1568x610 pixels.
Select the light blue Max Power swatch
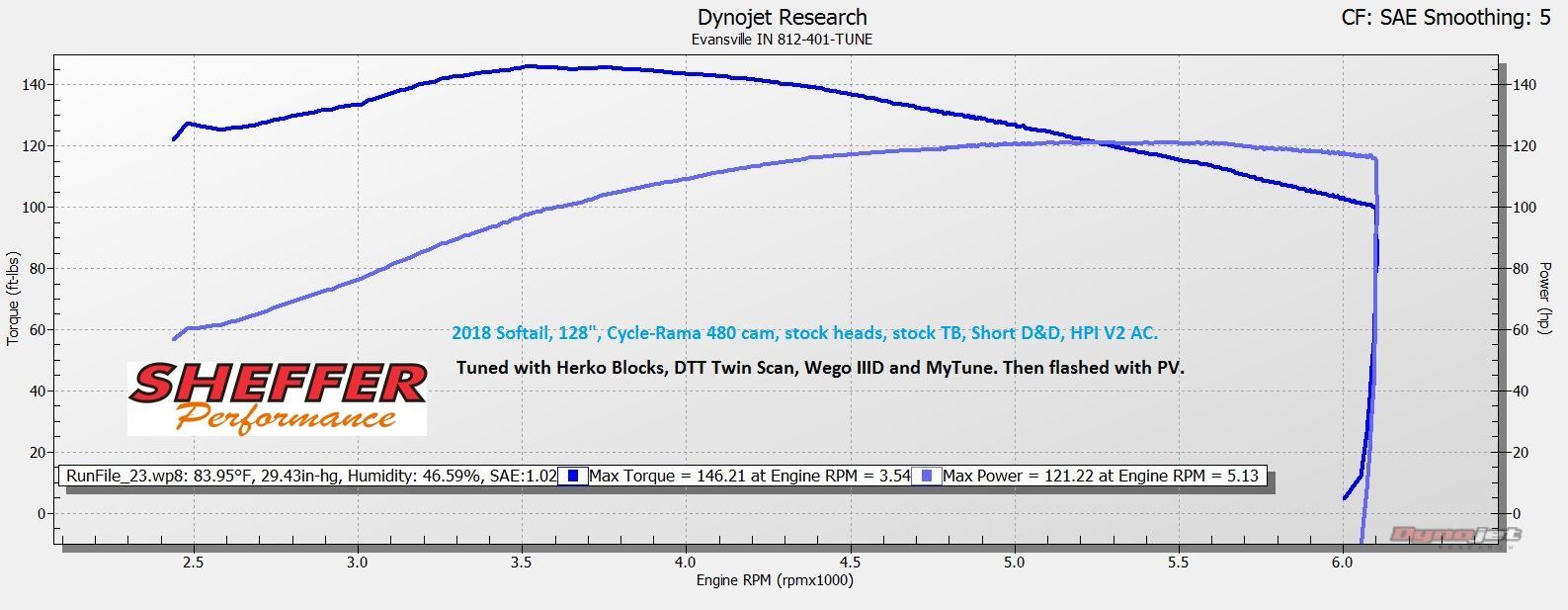[927, 477]
